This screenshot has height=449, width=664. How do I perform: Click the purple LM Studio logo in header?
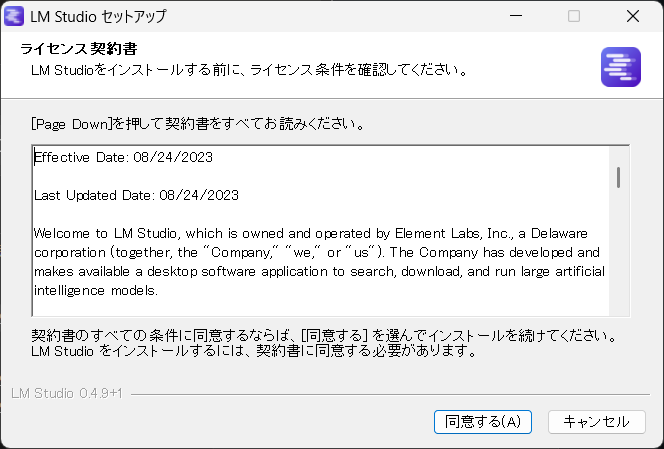click(620, 67)
